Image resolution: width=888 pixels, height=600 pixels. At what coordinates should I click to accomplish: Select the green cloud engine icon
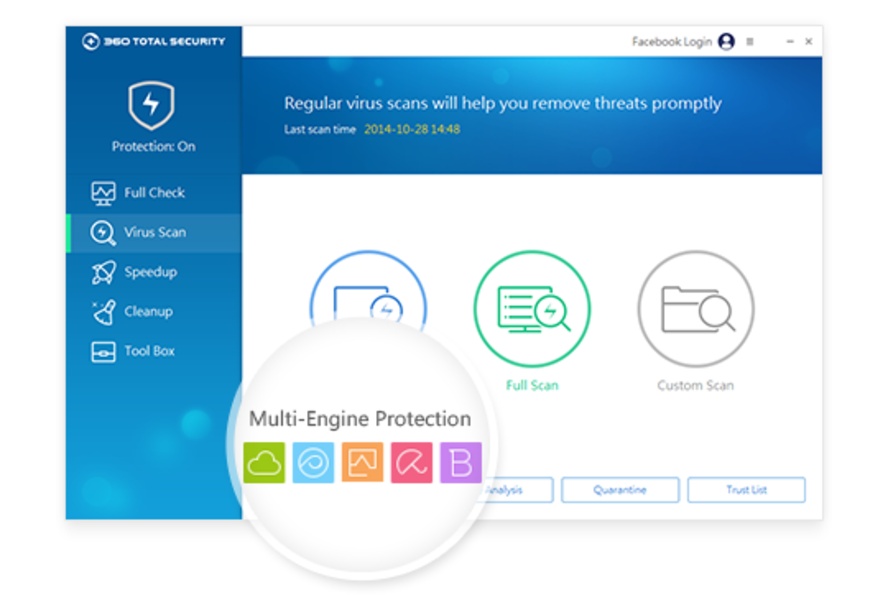coord(264,463)
